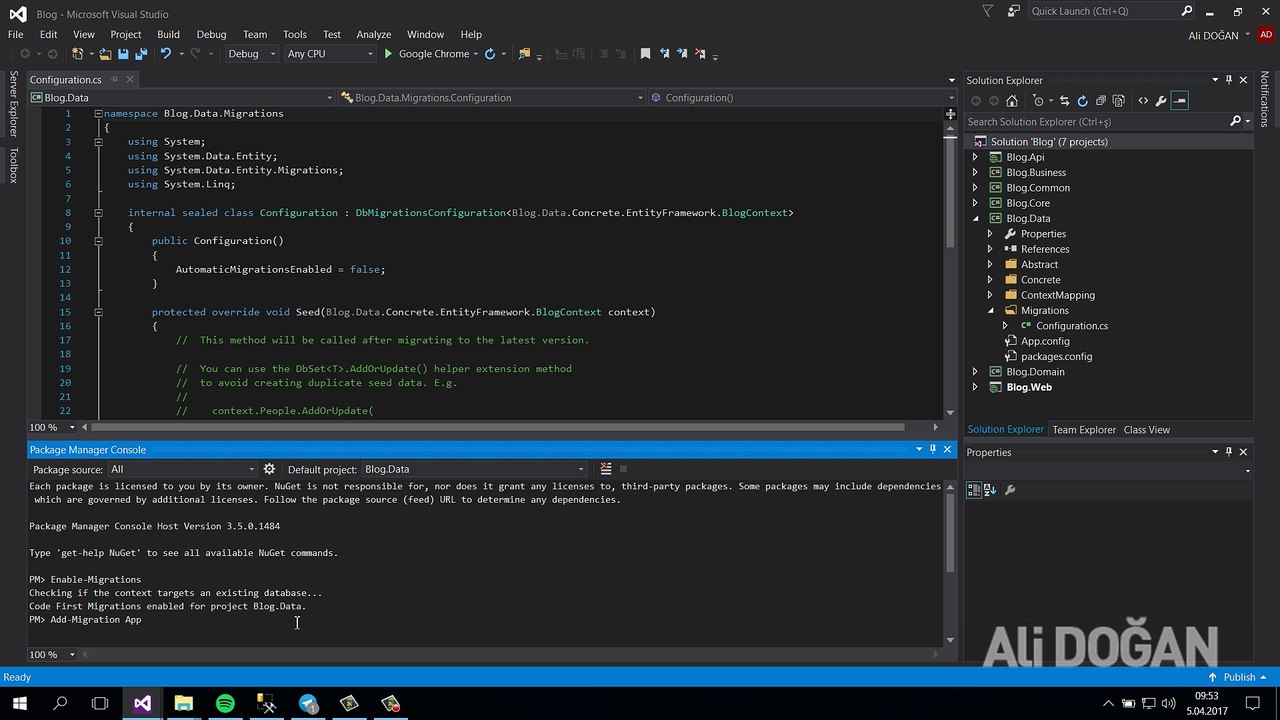1280x720 pixels.
Task: Open the Notifications side panel
Action: pyautogui.click(x=1264, y=99)
